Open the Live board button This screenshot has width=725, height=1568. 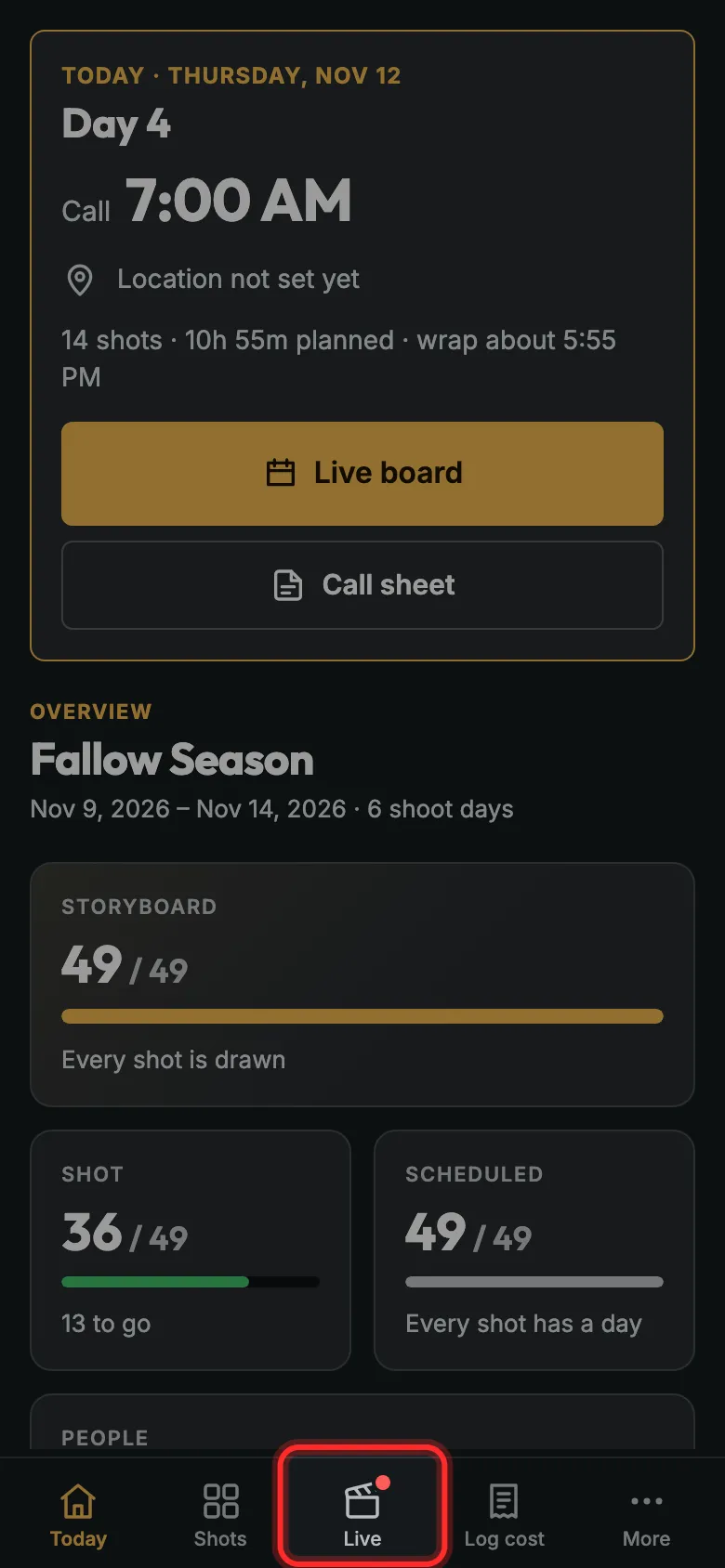pos(362,474)
